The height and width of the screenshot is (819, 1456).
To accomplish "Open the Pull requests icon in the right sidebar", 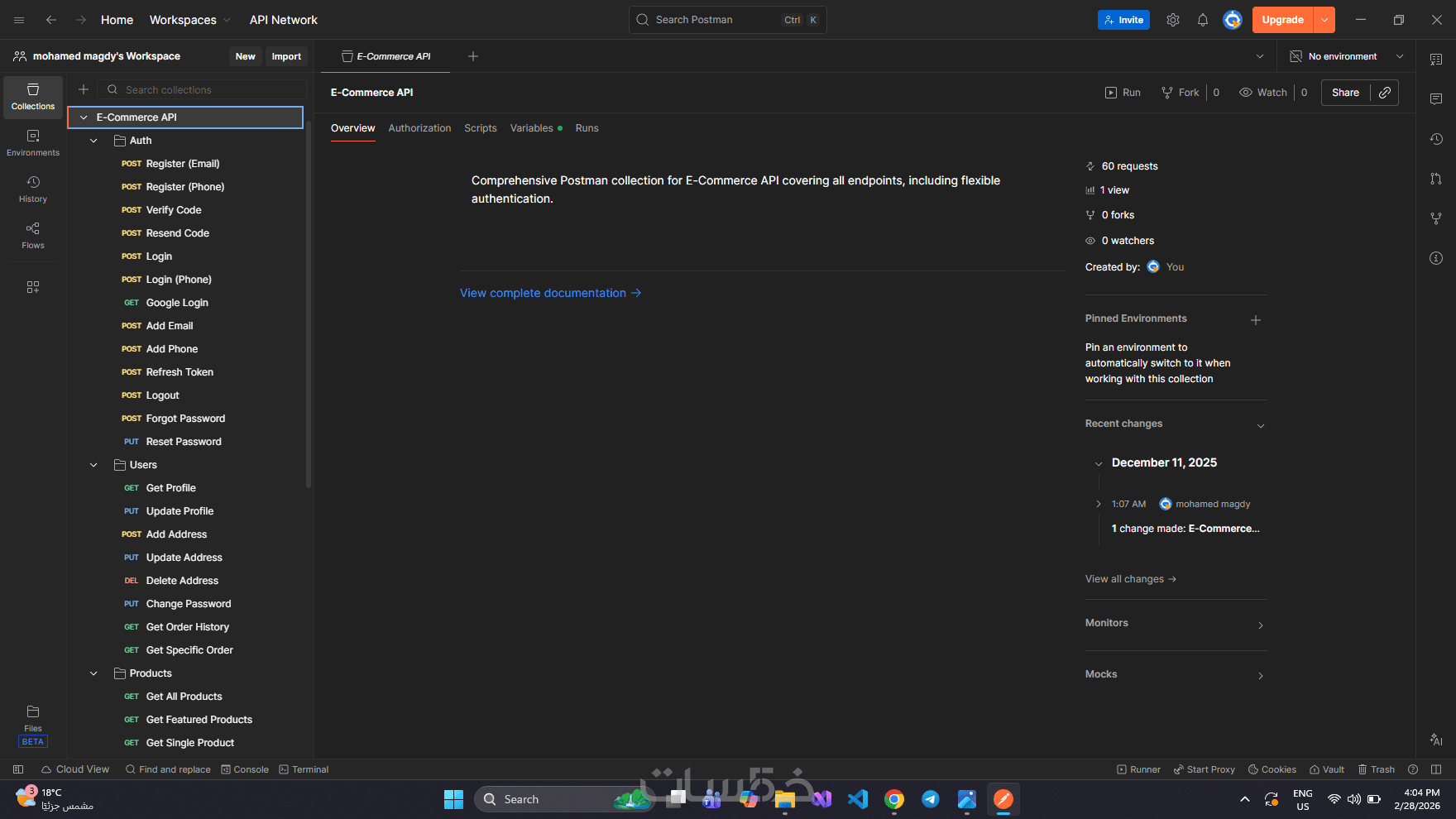I will (1436, 179).
